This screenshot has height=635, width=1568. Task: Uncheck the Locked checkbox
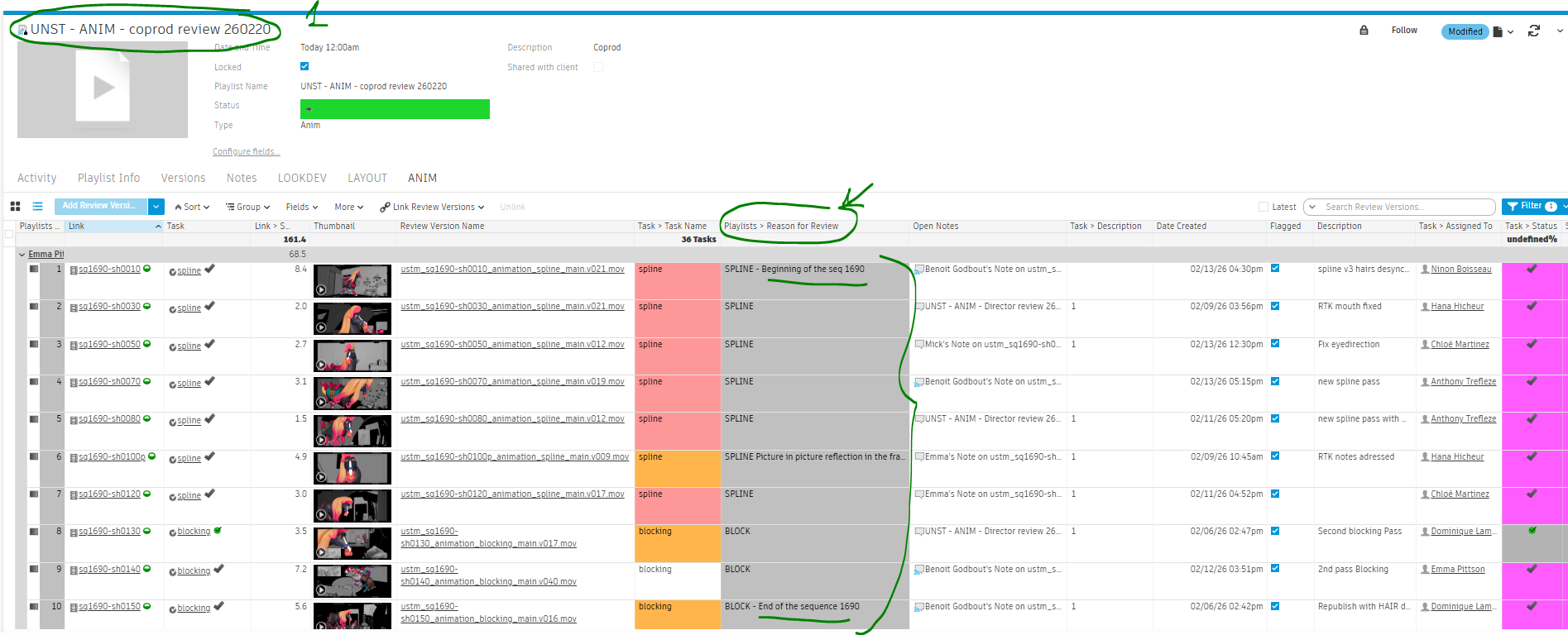click(x=304, y=67)
